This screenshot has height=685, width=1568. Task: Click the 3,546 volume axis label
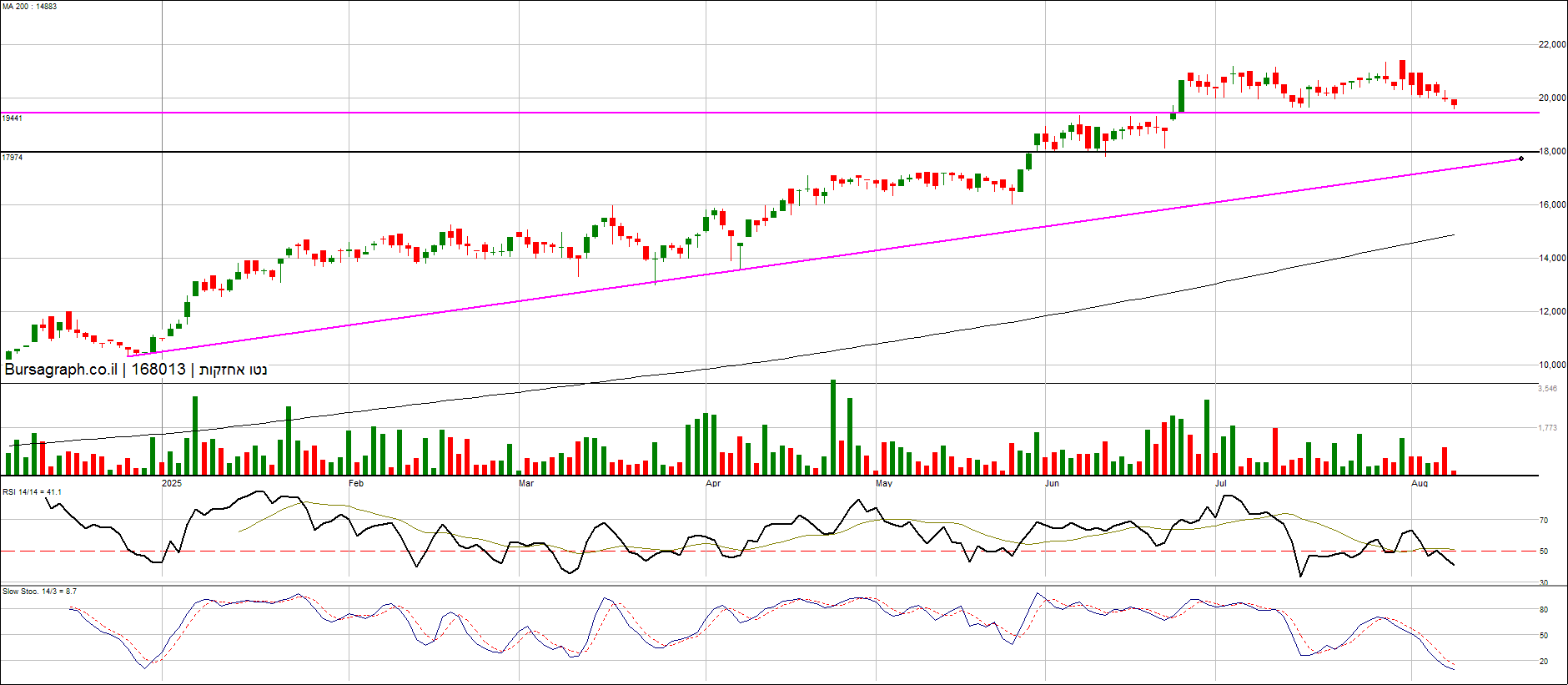1548,389
